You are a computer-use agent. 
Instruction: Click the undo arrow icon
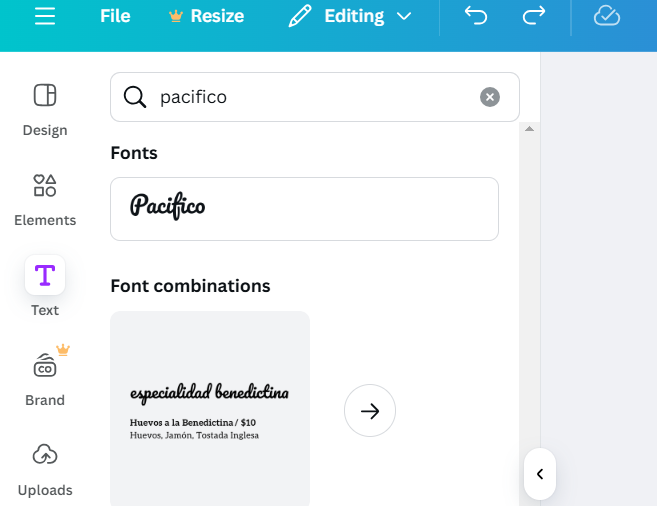click(476, 16)
